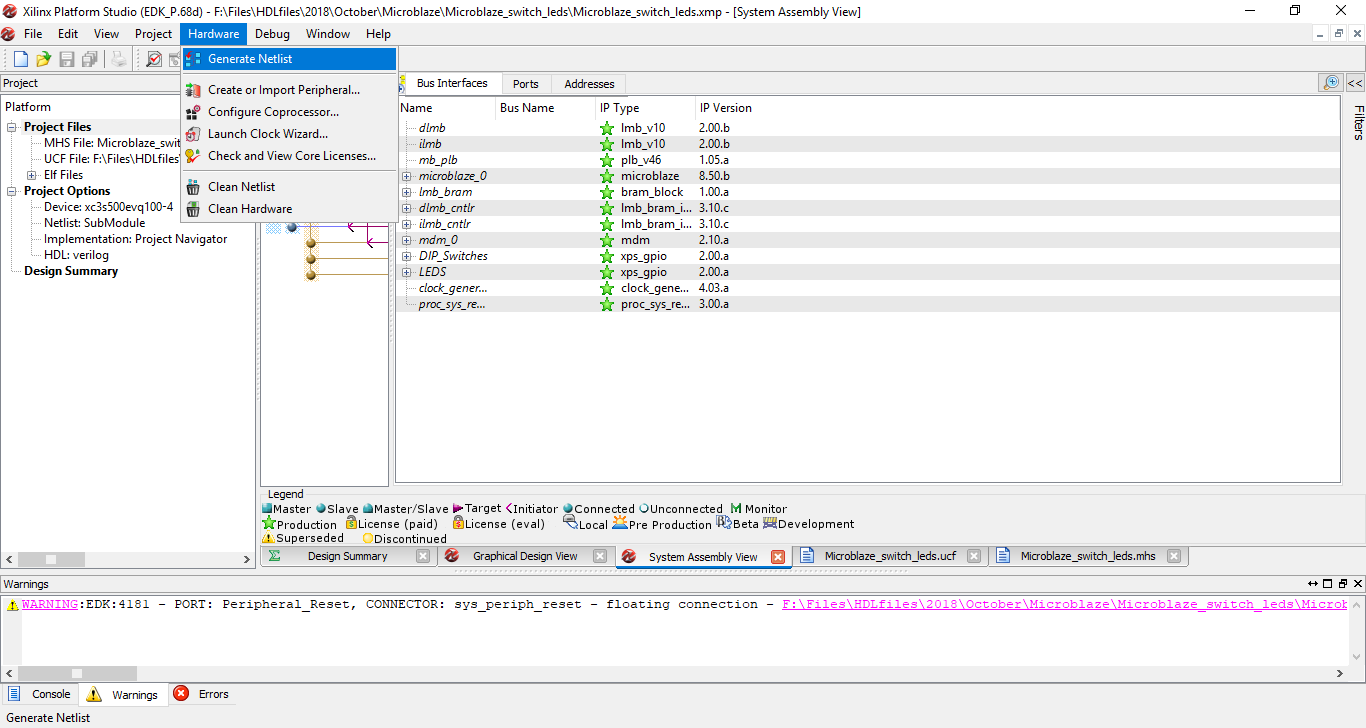
Task: Click the Xilinx logo on System Assembly View tab
Action: [629, 556]
